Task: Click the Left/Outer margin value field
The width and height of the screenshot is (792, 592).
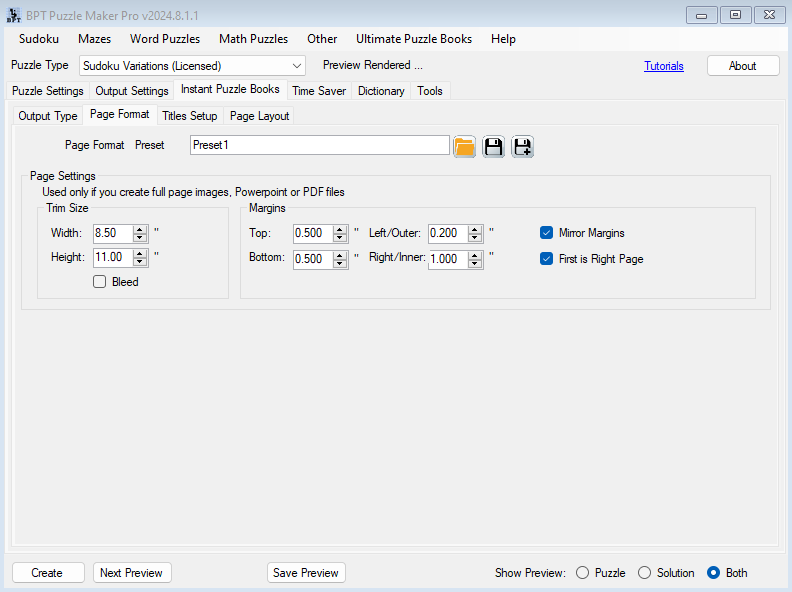Action: pyautogui.click(x=448, y=233)
